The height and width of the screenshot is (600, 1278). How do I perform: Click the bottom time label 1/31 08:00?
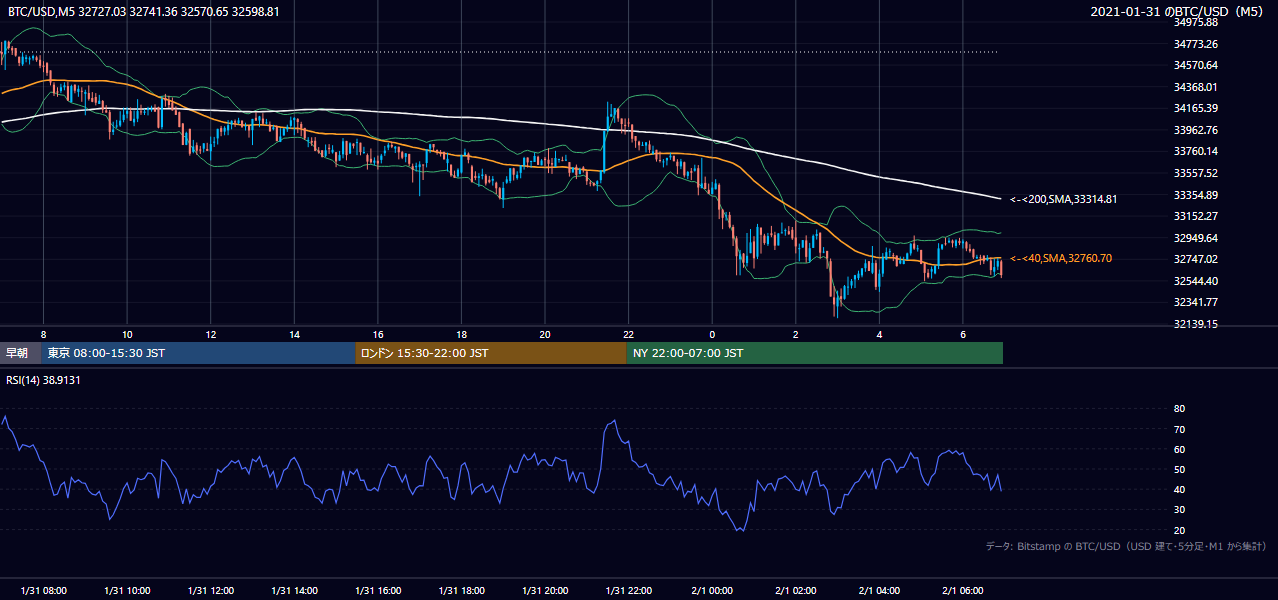click(43, 590)
